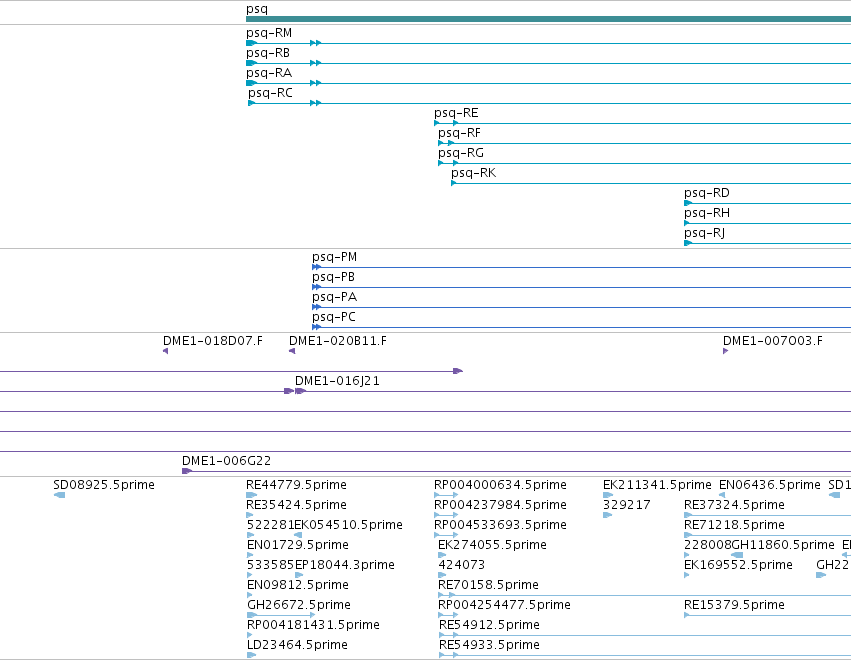Select transcript psq-RF label
The image size is (851, 660).
tap(459, 134)
